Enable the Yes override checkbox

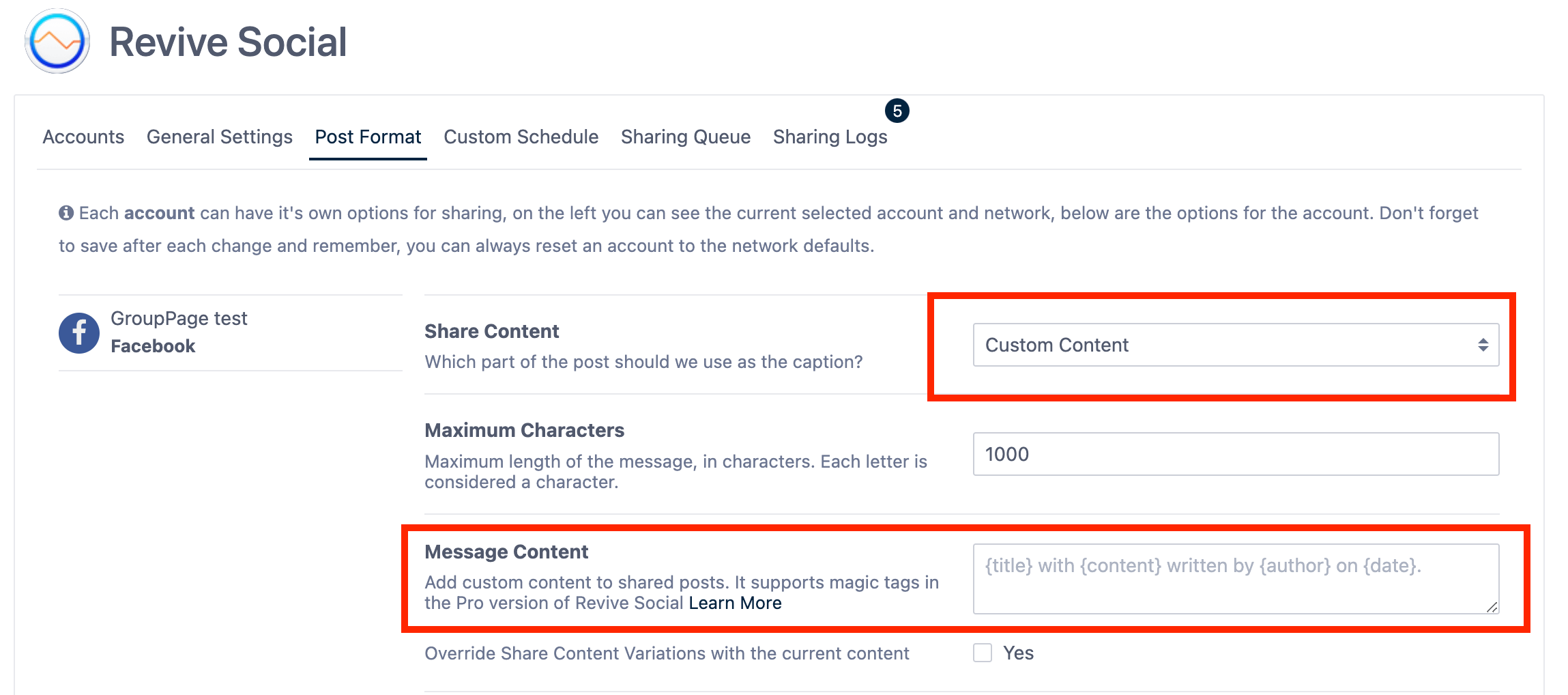[x=983, y=653]
